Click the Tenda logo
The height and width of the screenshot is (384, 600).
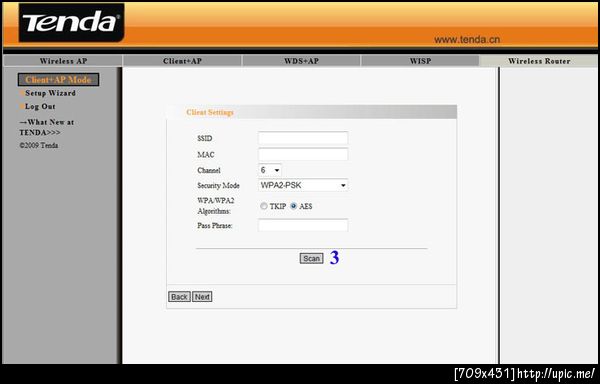(x=71, y=23)
